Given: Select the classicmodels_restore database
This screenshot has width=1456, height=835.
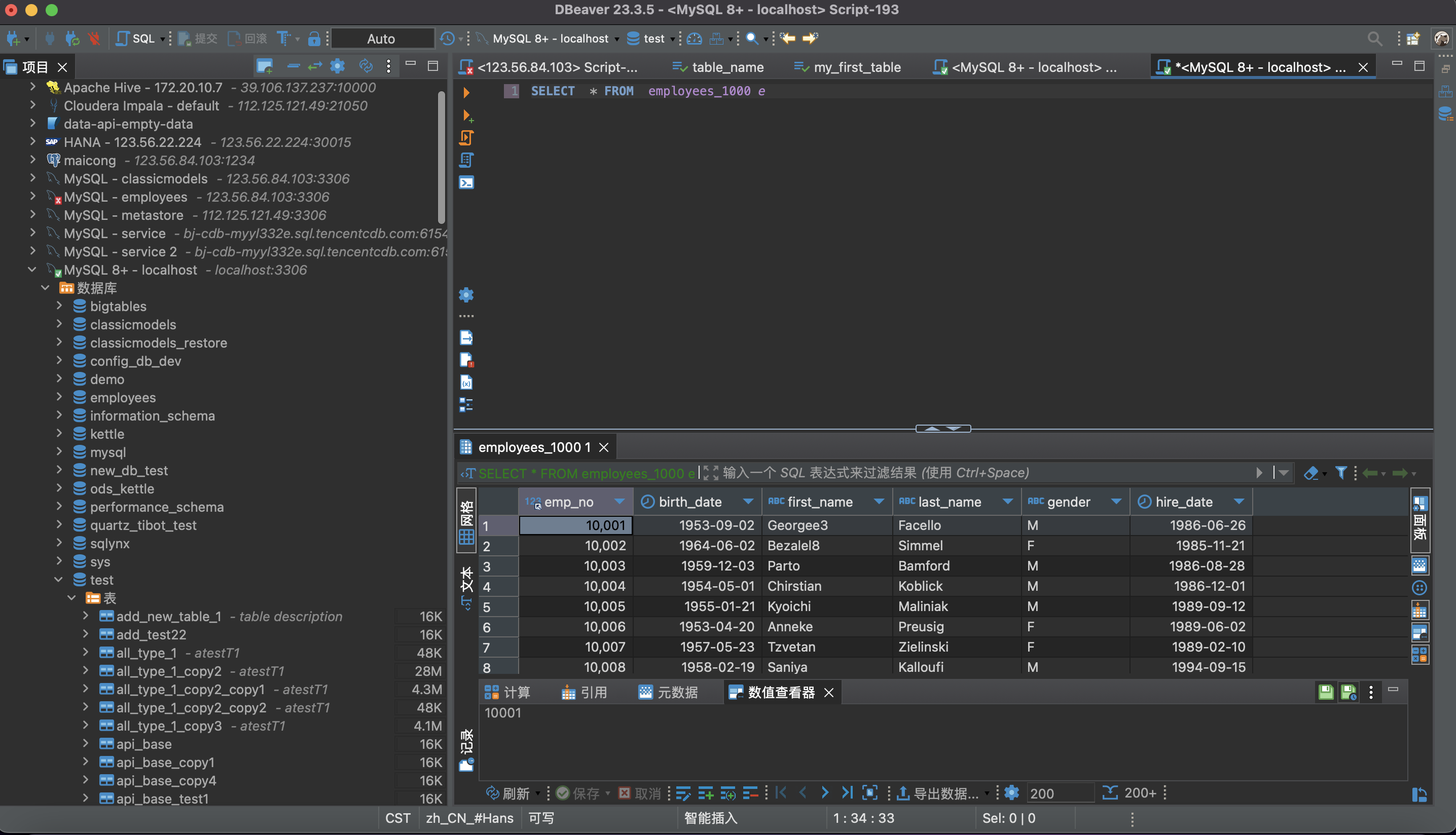Looking at the screenshot, I should point(158,343).
